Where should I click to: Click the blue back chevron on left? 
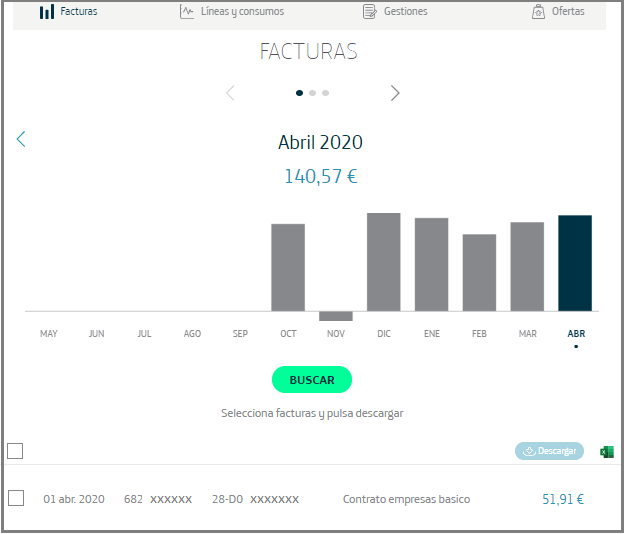tap(21, 139)
